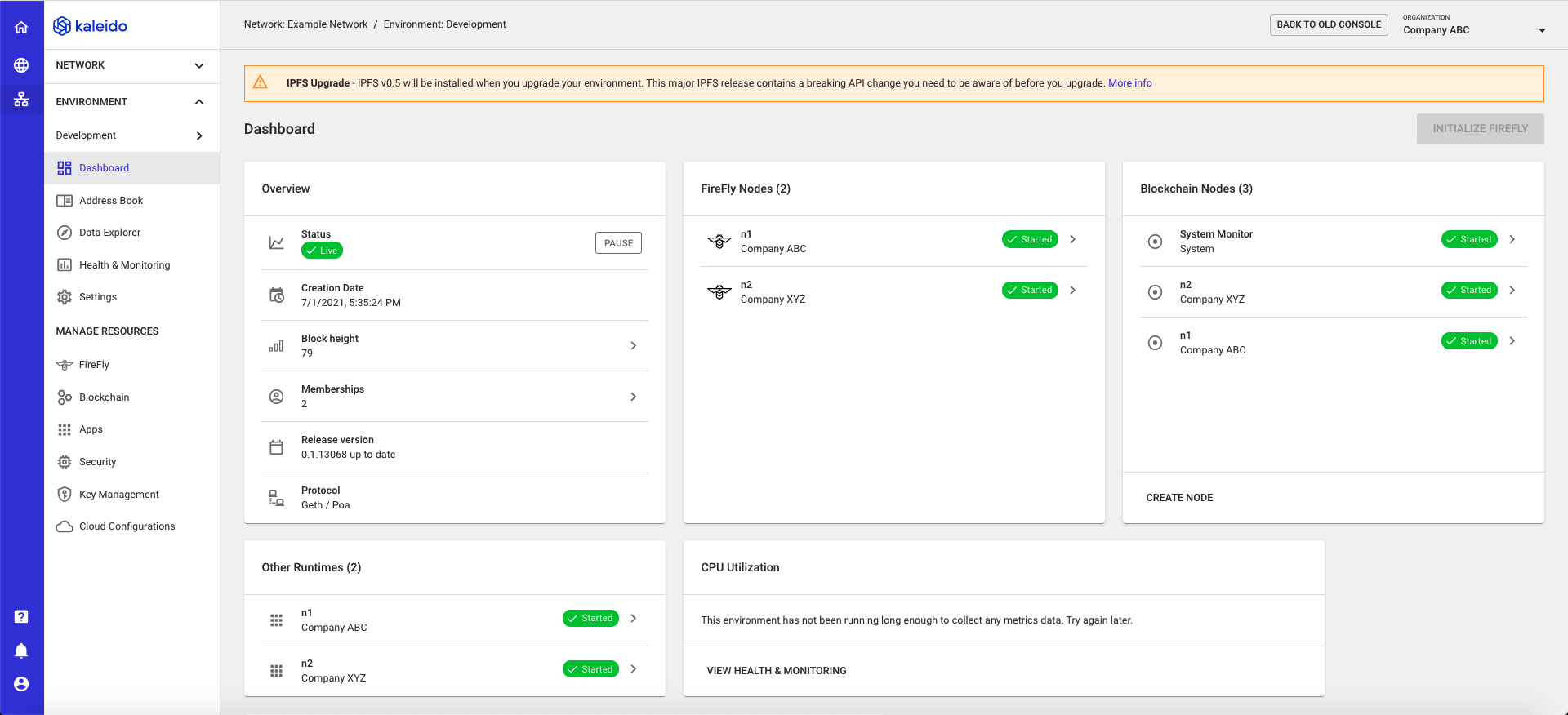Open the home icon in left rail
This screenshot has width=1568, height=715.
[x=21, y=27]
